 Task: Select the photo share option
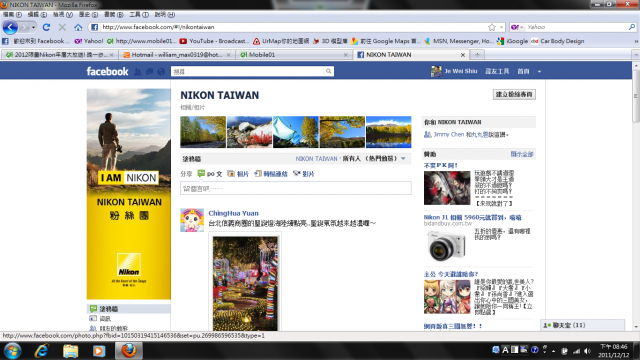click(238, 174)
